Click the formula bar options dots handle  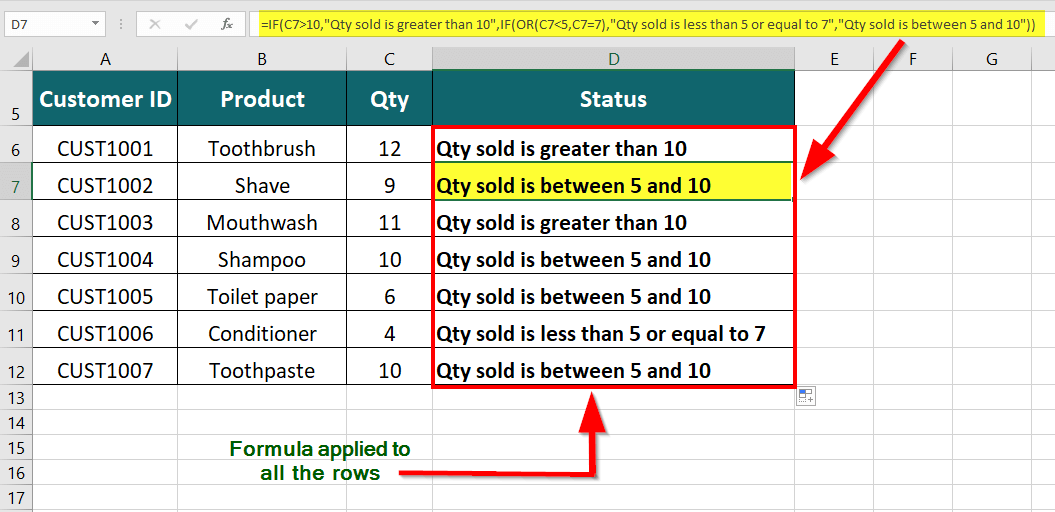pos(120,25)
